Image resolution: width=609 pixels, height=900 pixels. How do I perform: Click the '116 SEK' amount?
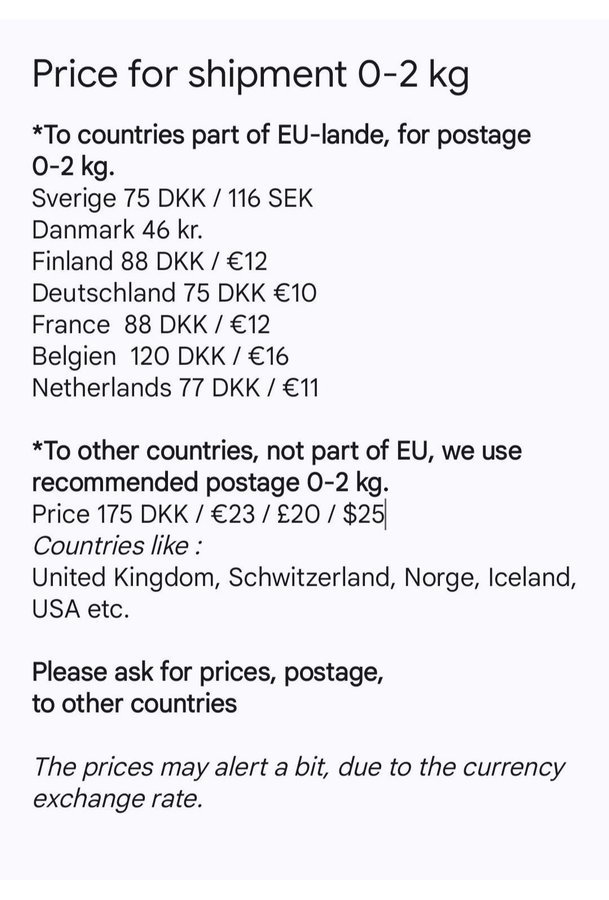270,199
